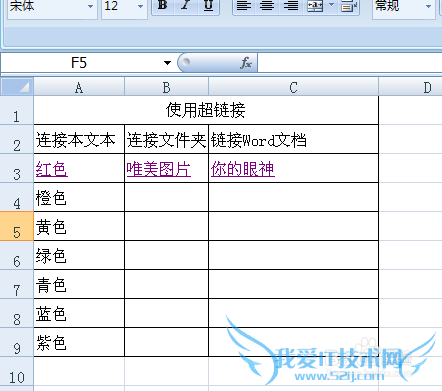Click the Insert Function fx button

pos(246,63)
